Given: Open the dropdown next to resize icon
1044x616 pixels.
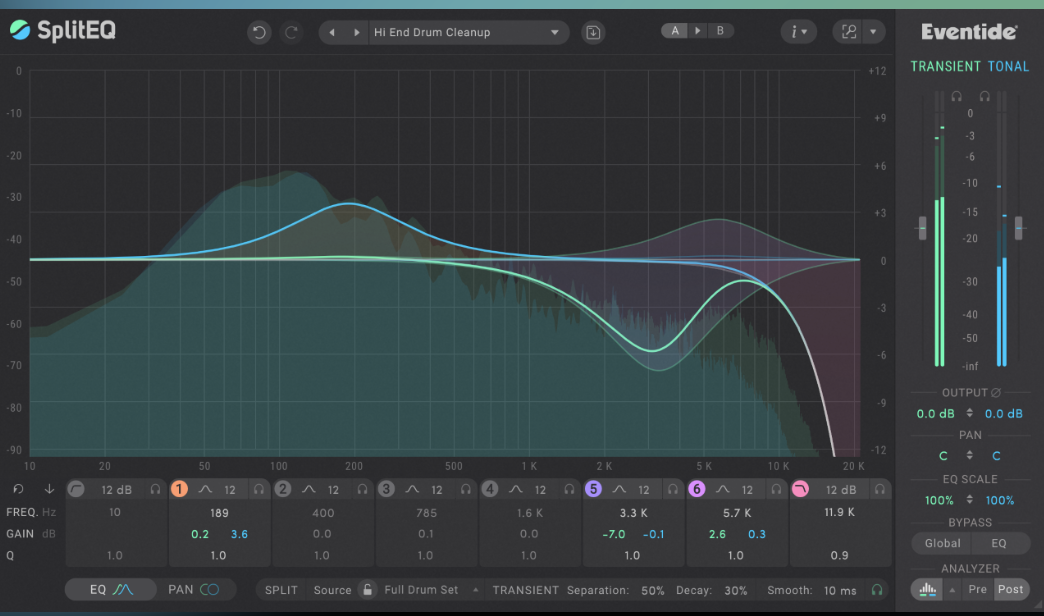Looking at the screenshot, I should tap(873, 31).
